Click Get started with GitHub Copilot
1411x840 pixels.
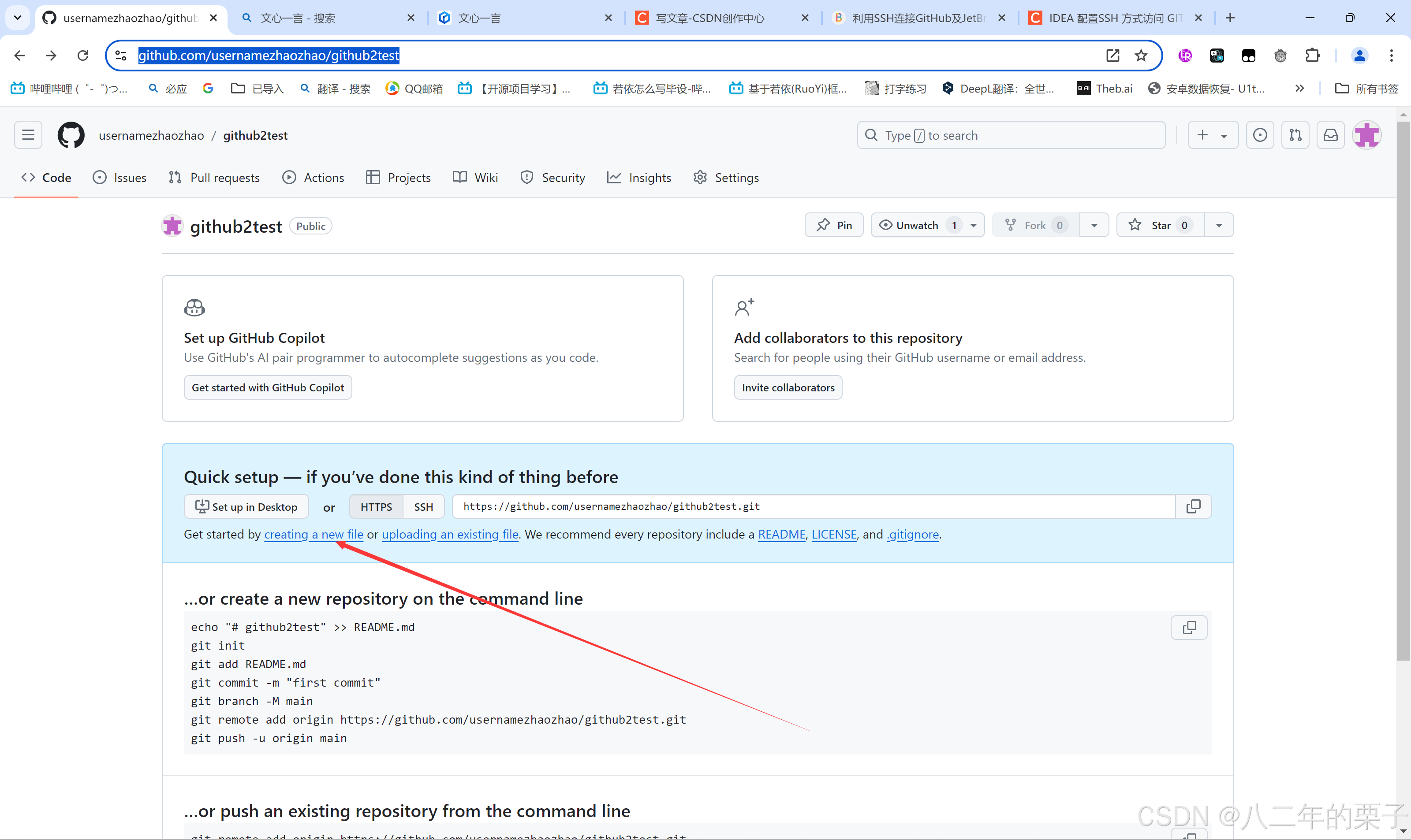tap(268, 387)
